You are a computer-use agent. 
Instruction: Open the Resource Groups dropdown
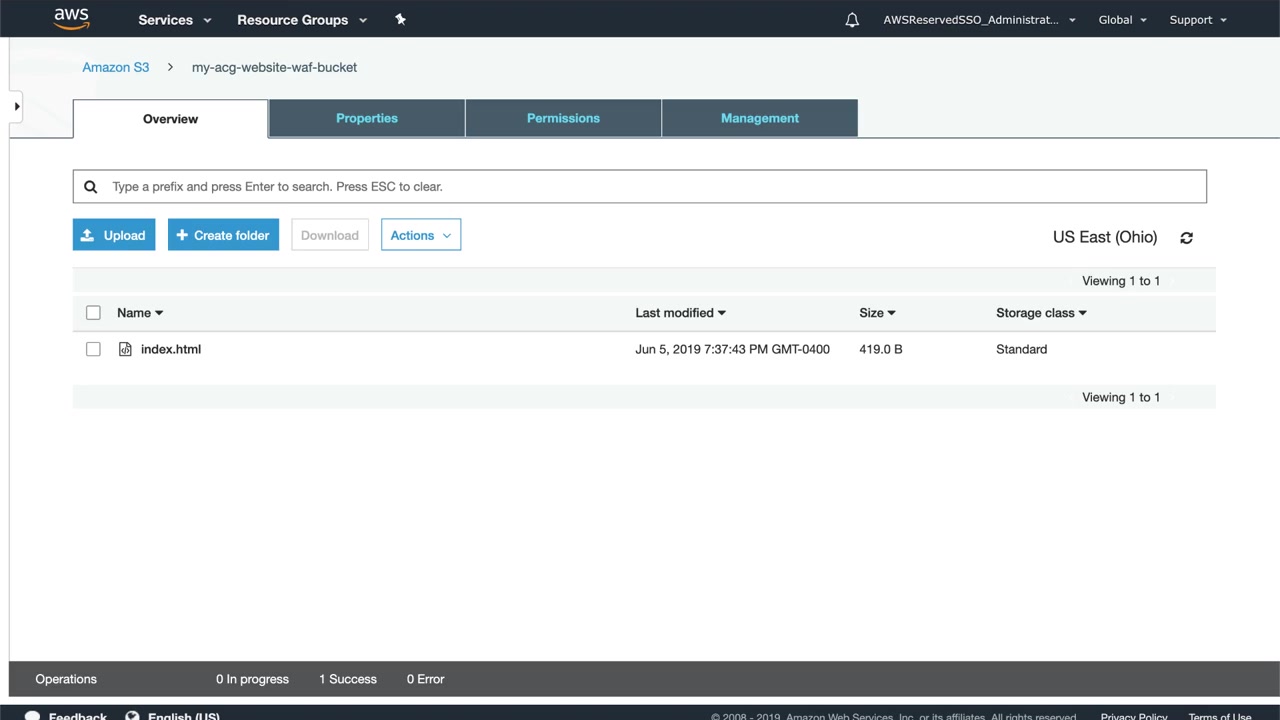pos(302,20)
